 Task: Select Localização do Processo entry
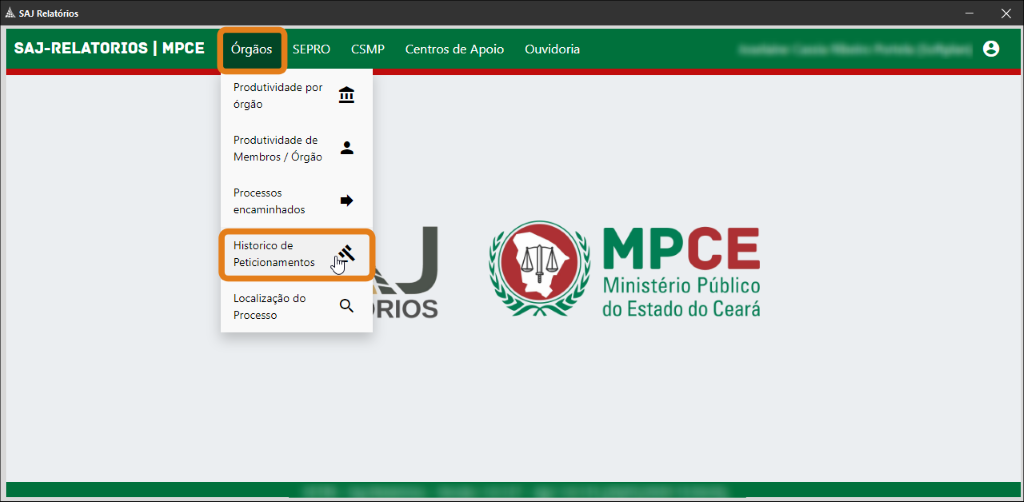point(296,306)
